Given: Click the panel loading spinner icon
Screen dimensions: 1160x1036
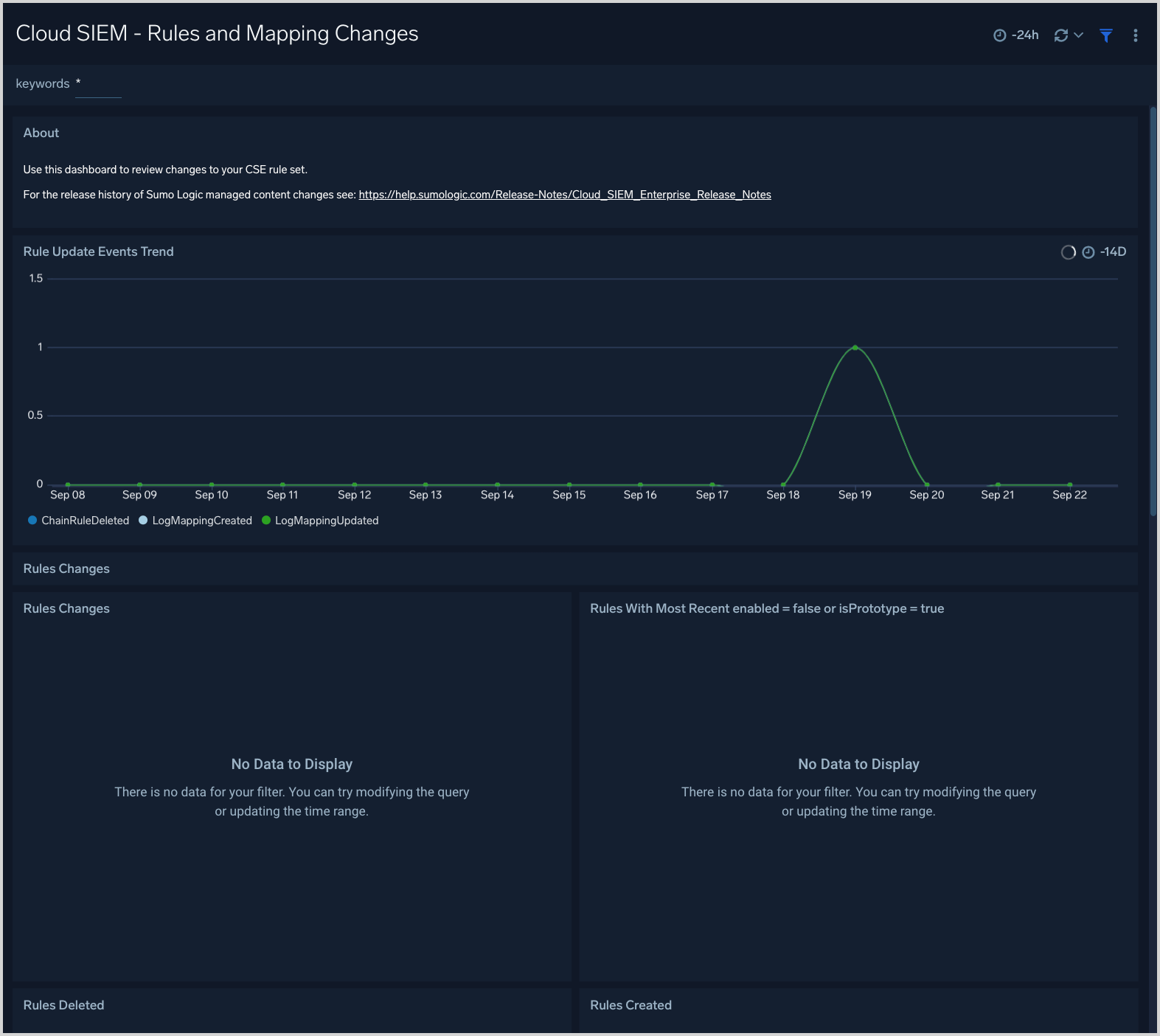Looking at the screenshot, I should [x=1068, y=252].
